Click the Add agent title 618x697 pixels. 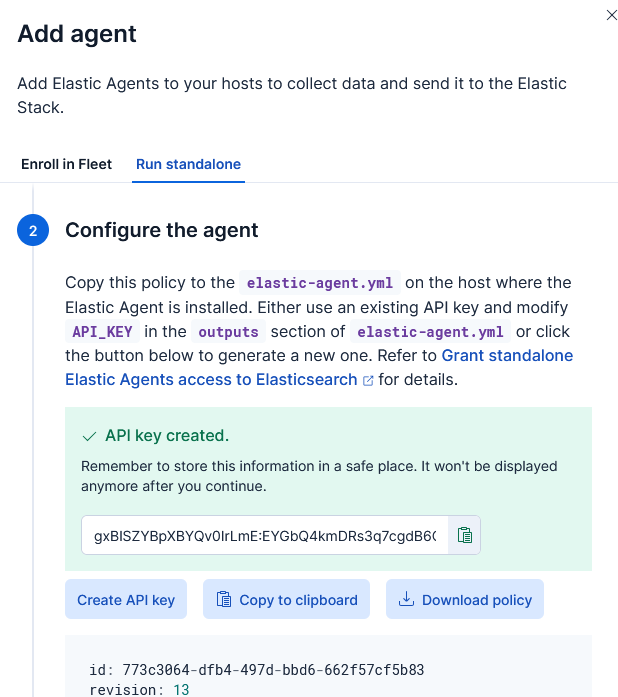point(77,34)
